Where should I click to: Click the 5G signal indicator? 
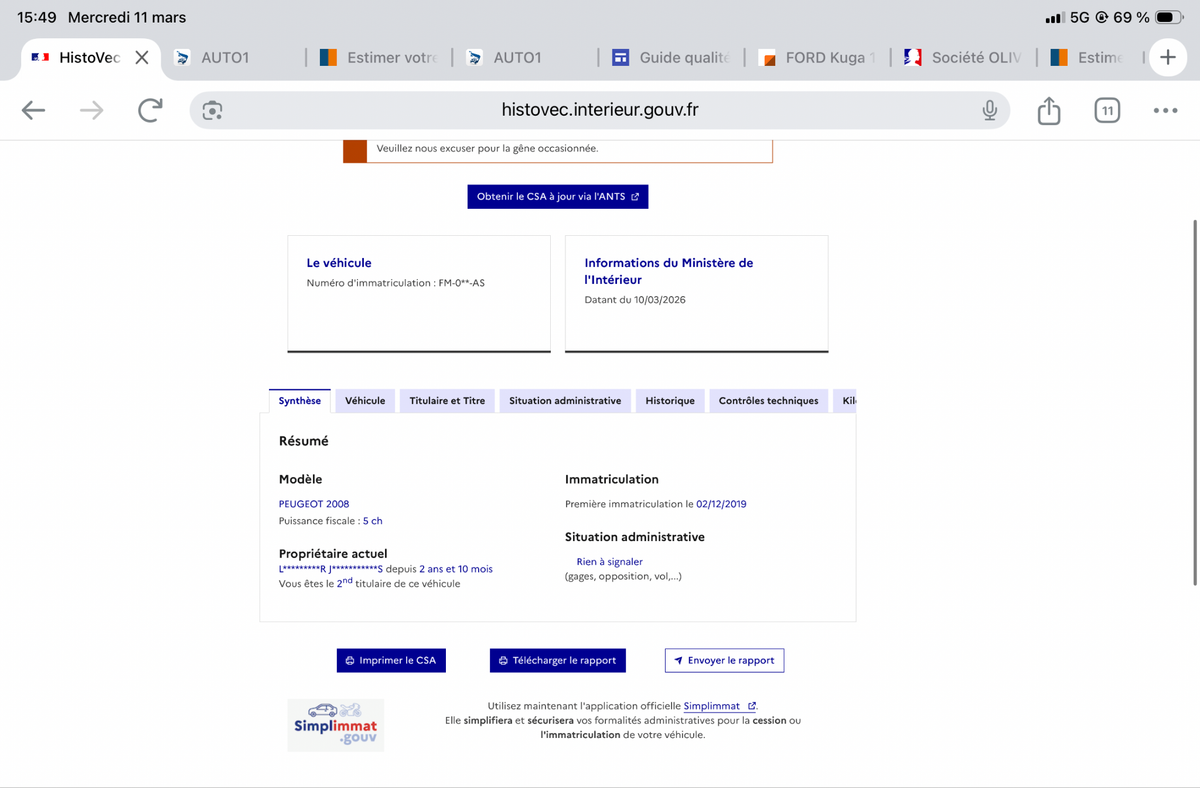click(1080, 17)
